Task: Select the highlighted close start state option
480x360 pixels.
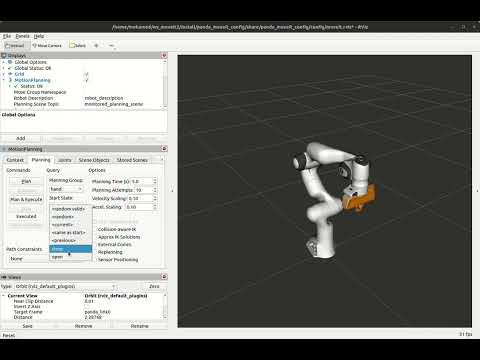Action: 70,249
